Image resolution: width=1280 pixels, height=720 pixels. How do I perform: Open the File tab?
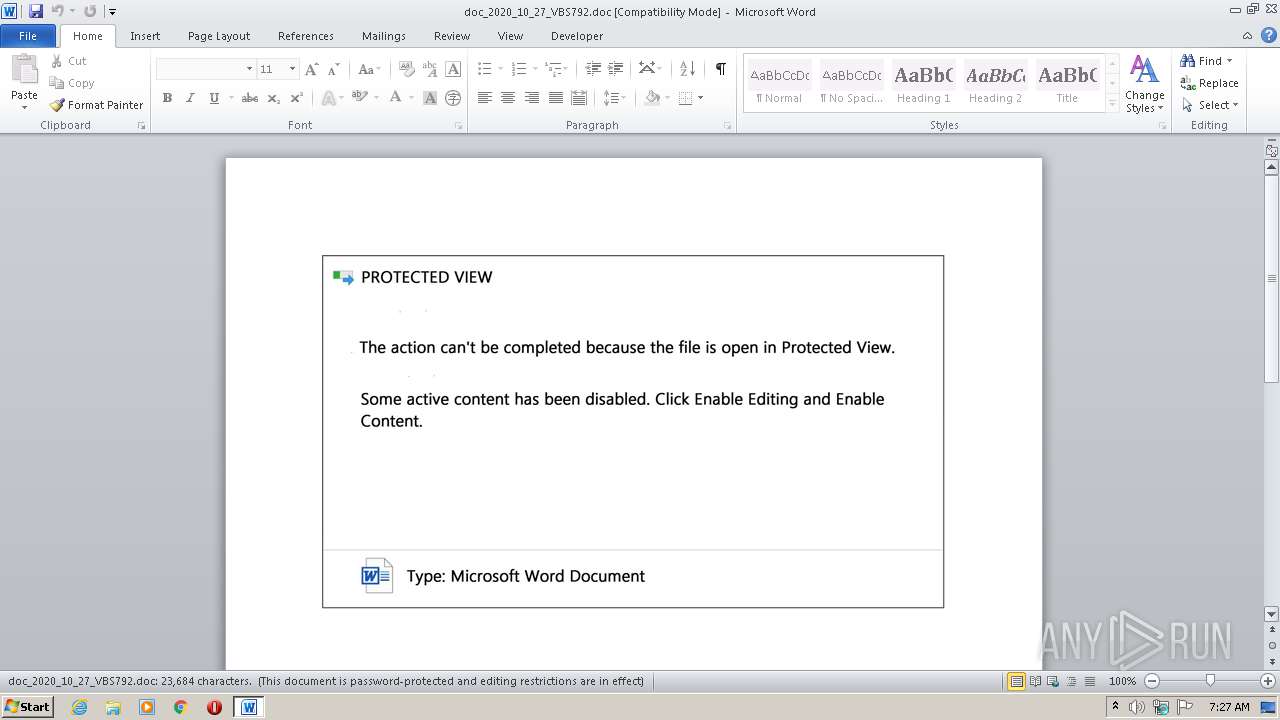28,36
